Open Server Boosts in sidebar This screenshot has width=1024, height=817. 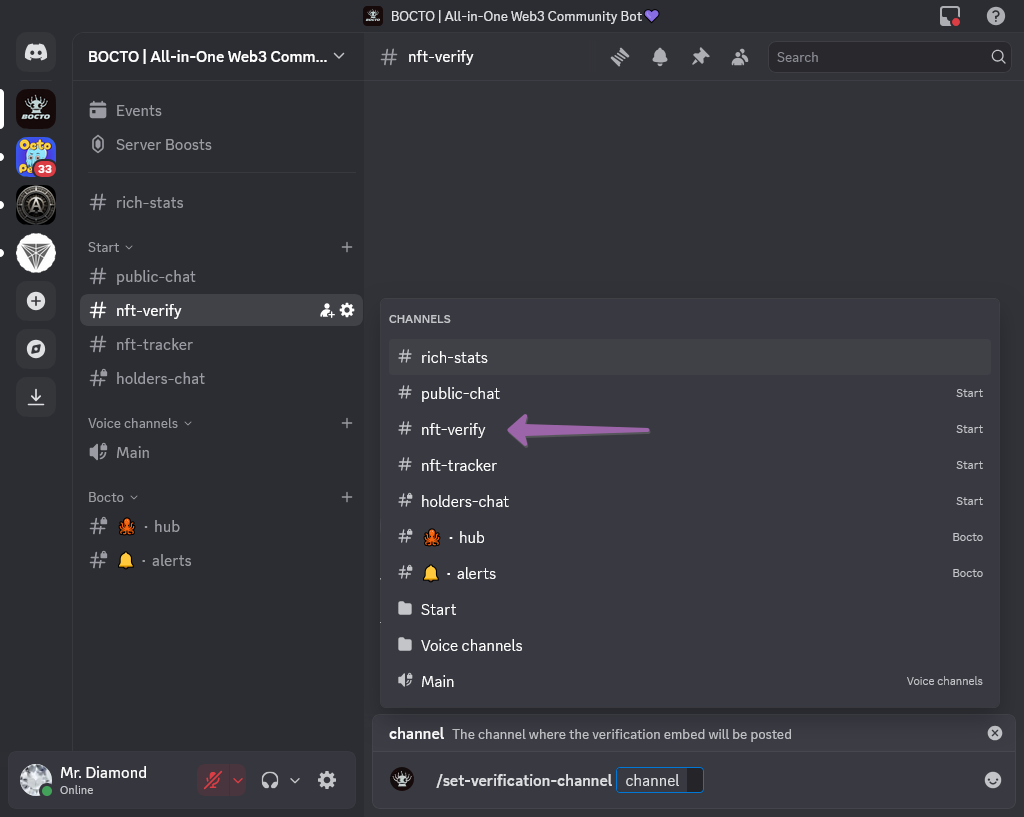point(163,145)
